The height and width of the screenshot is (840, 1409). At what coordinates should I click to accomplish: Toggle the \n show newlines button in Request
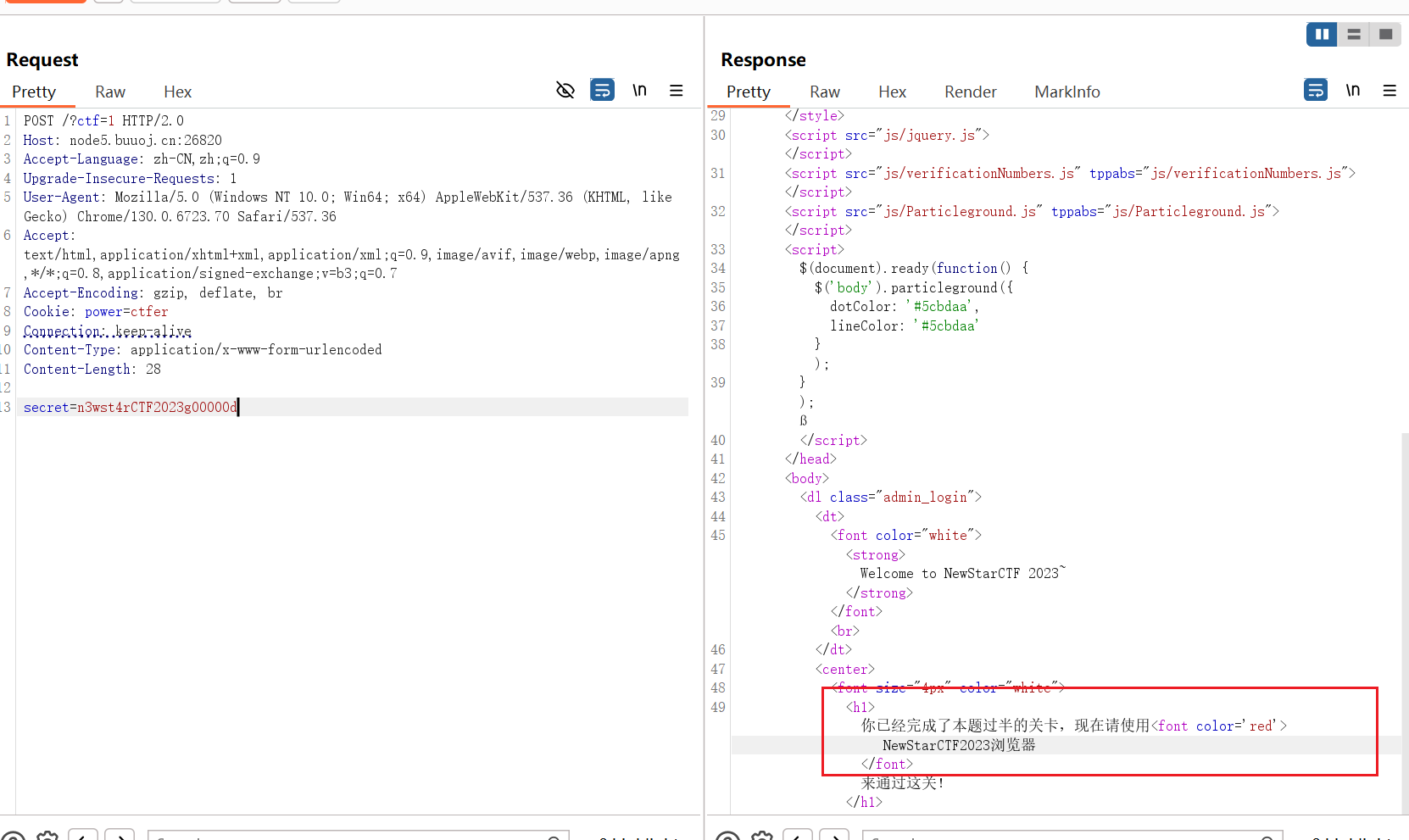[640, 90]
